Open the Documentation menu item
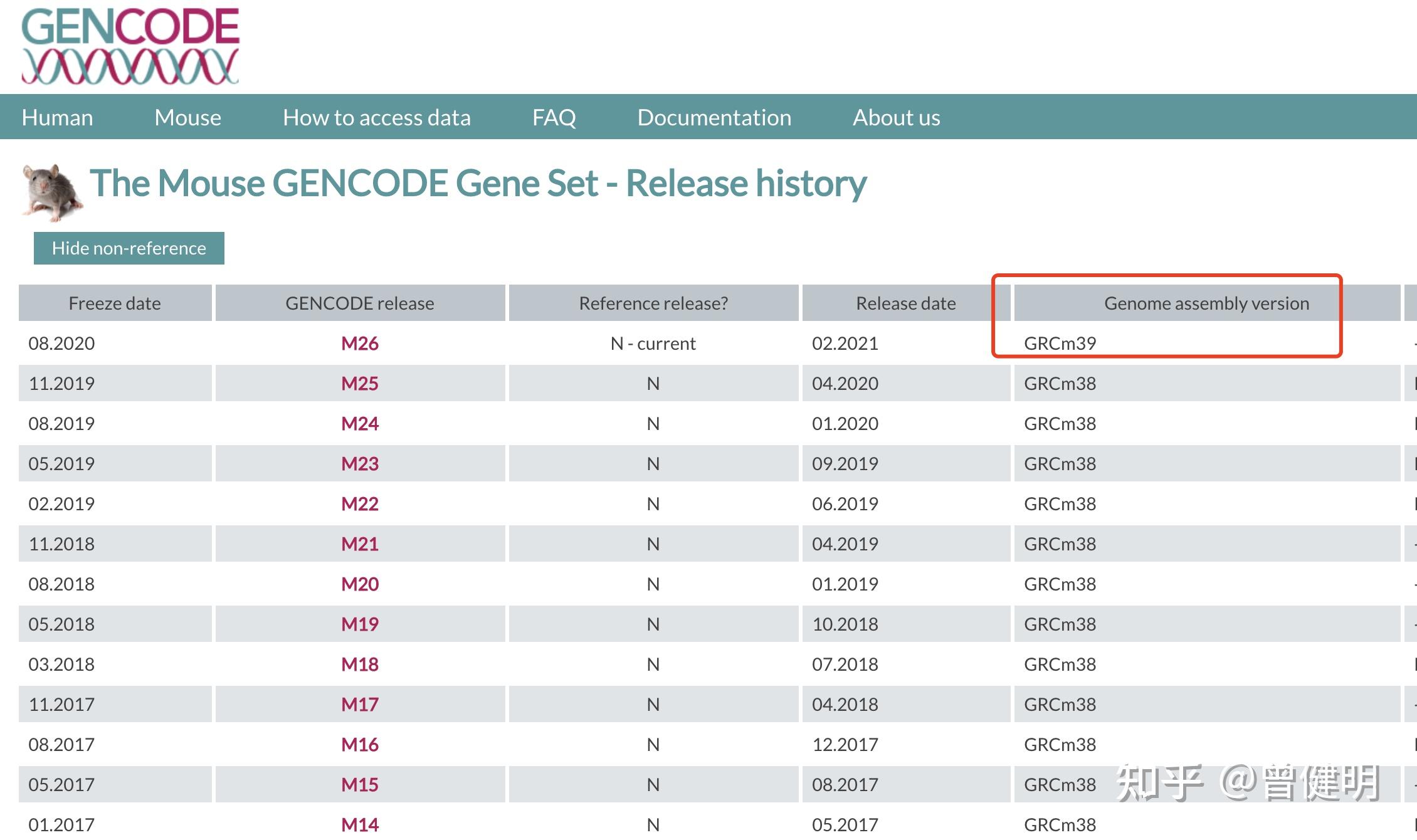Image resolution: width=1417 pixels, height=840 pixels. 714,117
